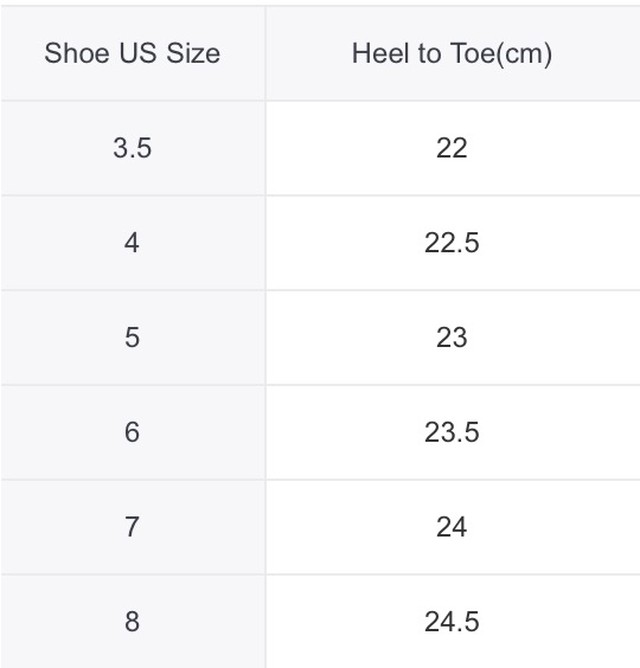The image size is (640, 668).
Task: Click the word Shoe in header
Action: click(77, 53)
